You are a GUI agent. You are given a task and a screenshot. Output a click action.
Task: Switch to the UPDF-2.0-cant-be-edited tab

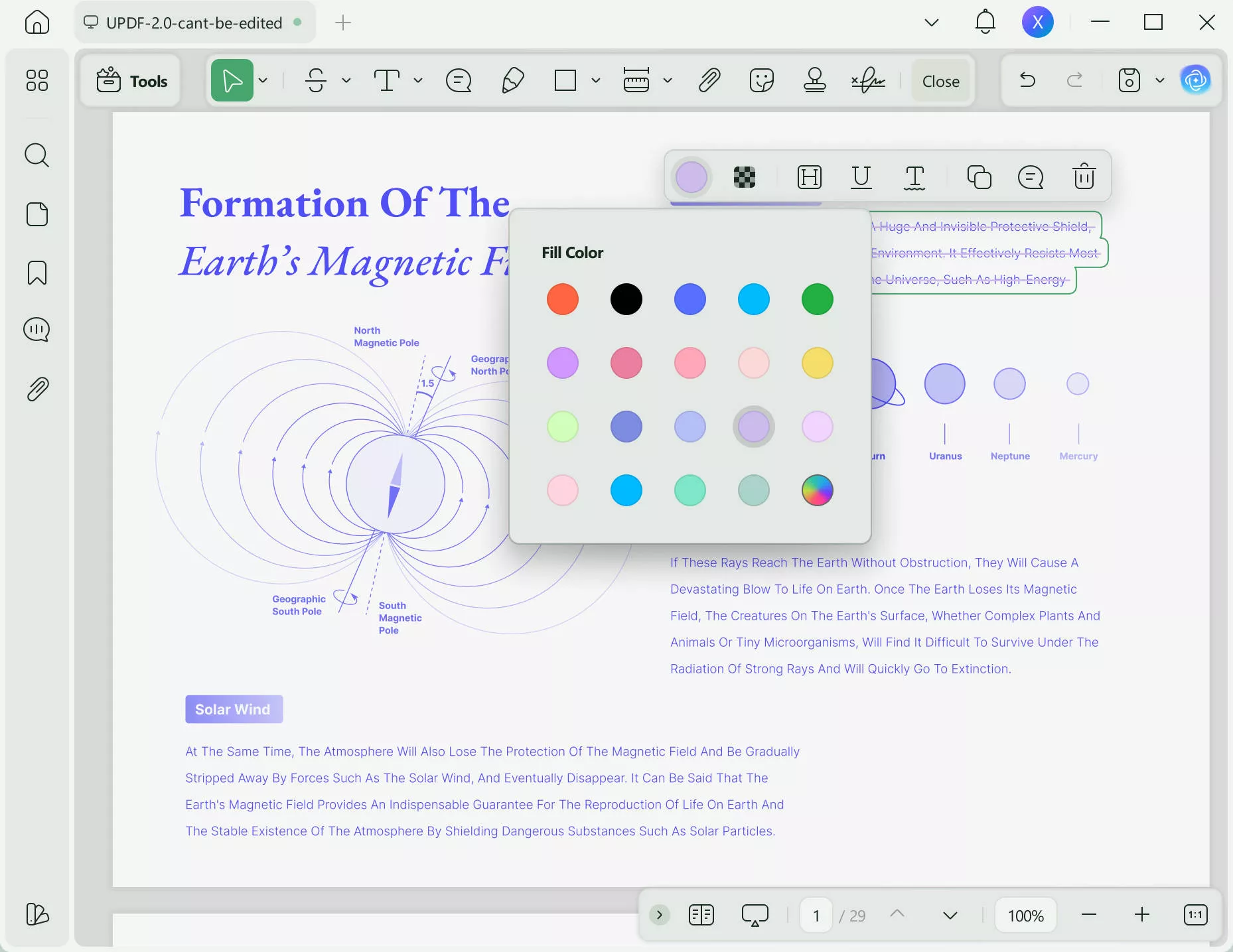194,23
